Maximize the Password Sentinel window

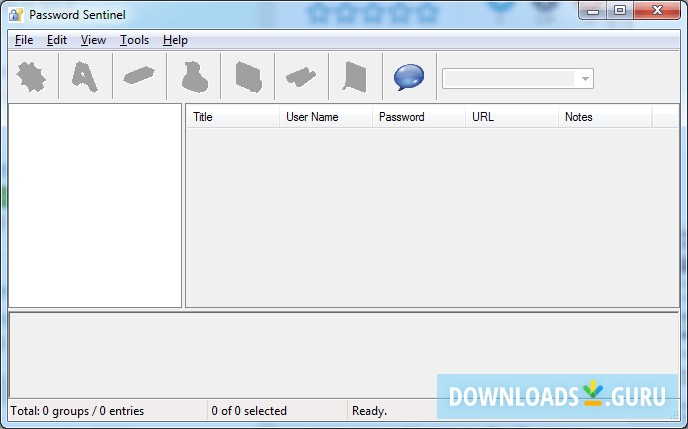pyautogui.click(x=620, y=11)
